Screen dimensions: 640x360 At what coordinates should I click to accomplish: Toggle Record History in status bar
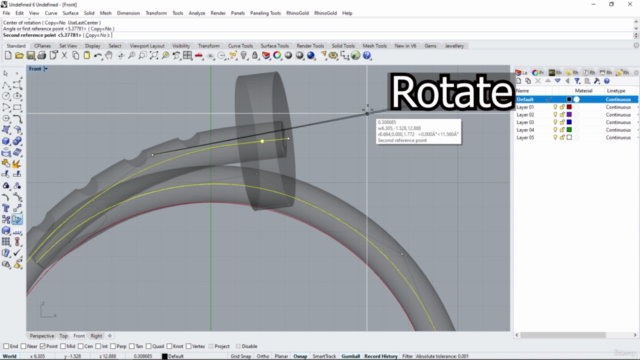[x=381, y=356]
